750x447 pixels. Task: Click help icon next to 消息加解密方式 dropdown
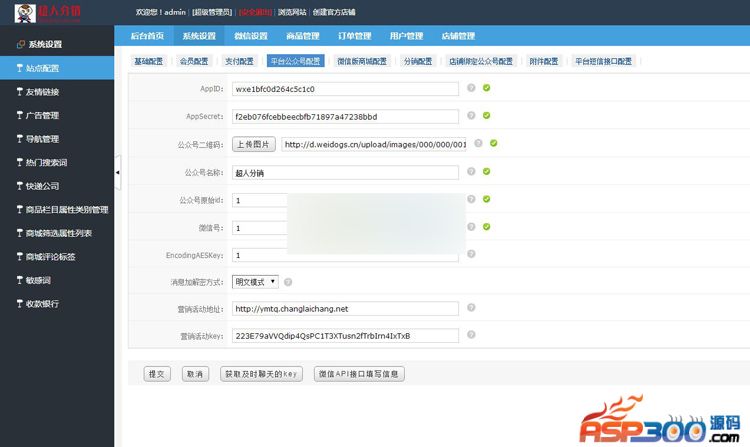(x=288, y=282)
